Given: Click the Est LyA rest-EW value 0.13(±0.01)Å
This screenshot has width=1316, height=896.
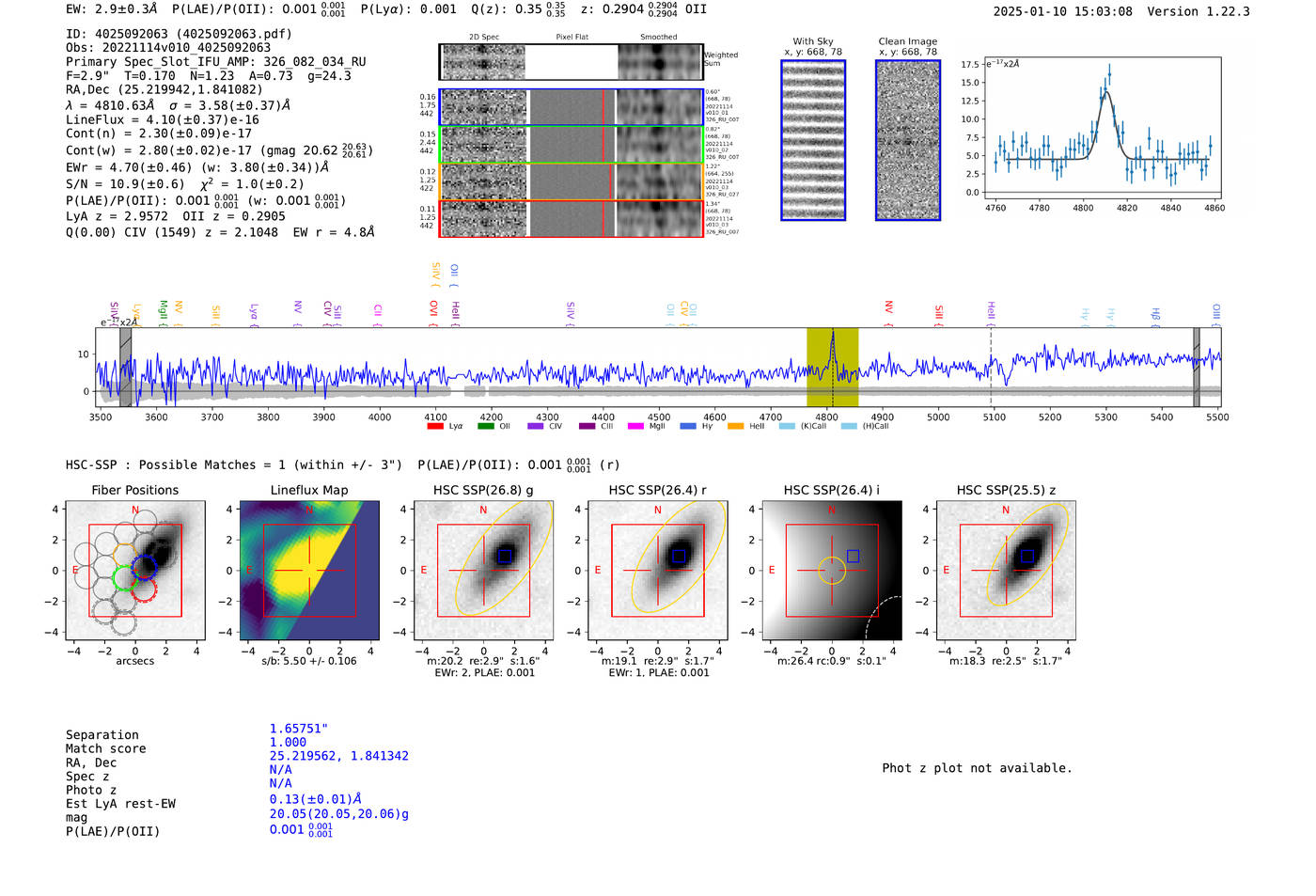Looking at the screenshot, I should (x=316, y=799).
